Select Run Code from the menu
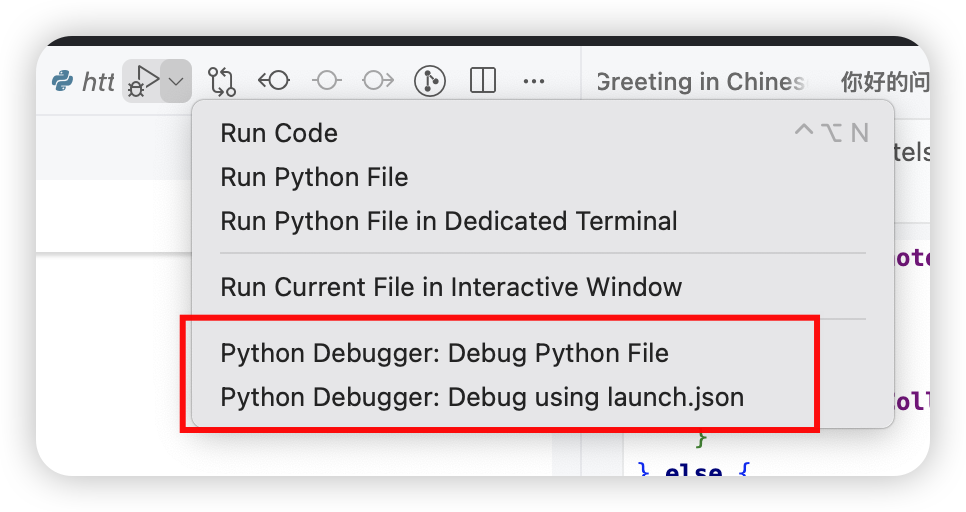This screenshot has height=512, width=966. [x=279, y=133]
